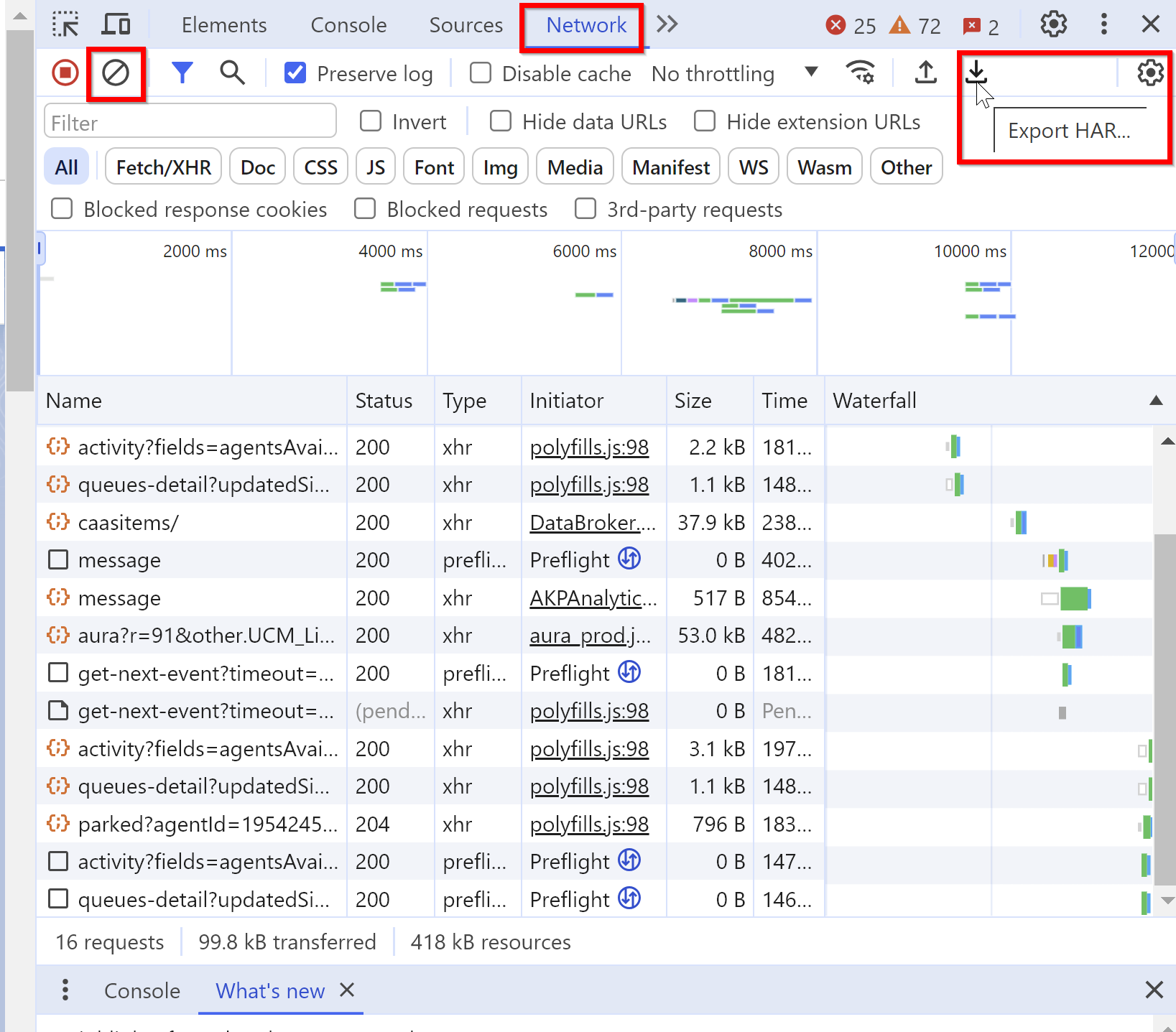Select the inspect element tool
Viewport: 1176px width, 1032px height.
[x=66, y=24]
